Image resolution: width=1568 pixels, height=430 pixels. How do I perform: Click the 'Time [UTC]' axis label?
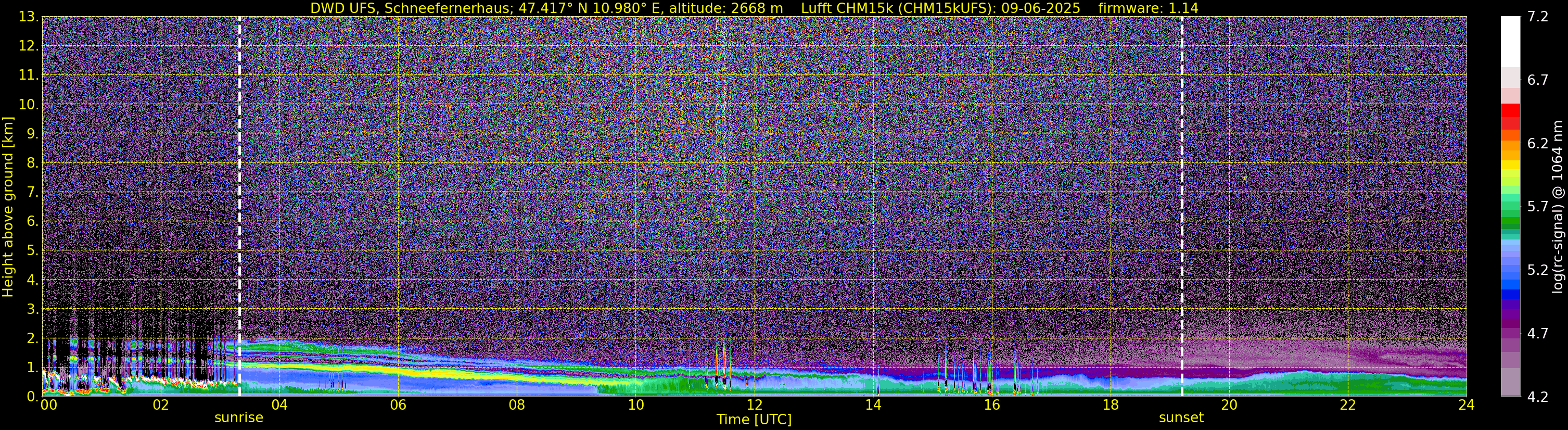(754, 419)
